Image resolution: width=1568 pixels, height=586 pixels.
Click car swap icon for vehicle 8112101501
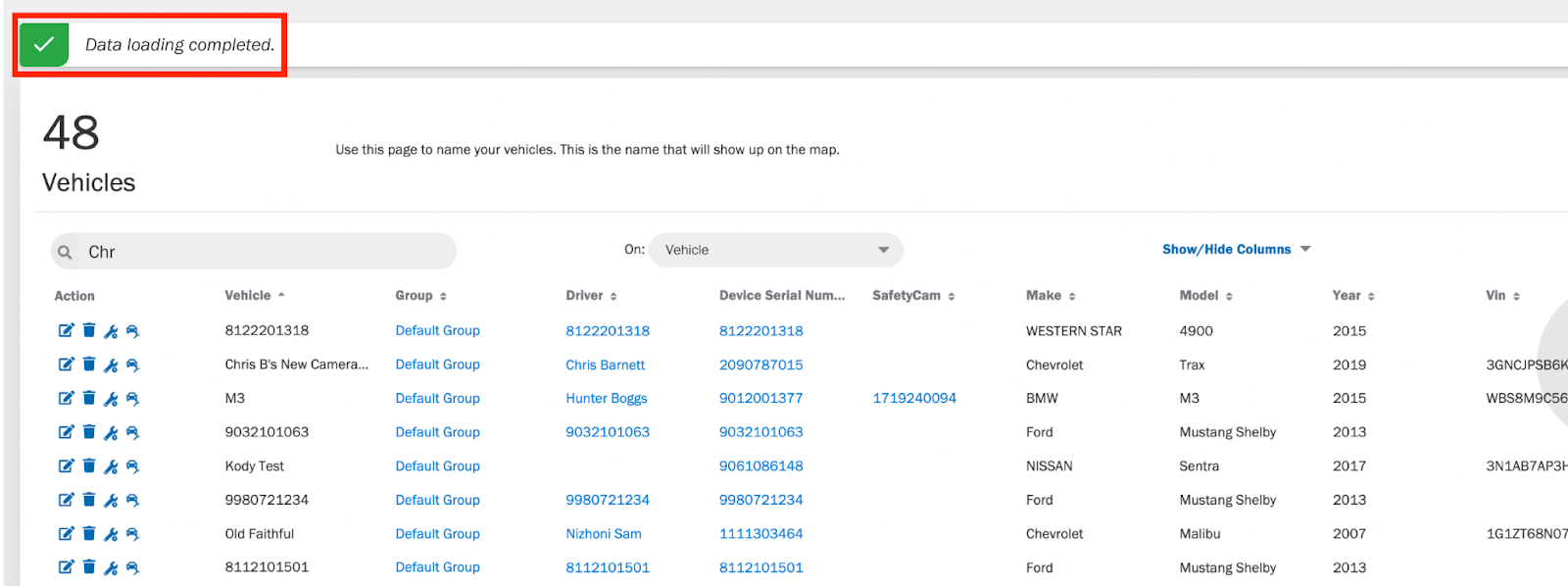tap(132, 568)
